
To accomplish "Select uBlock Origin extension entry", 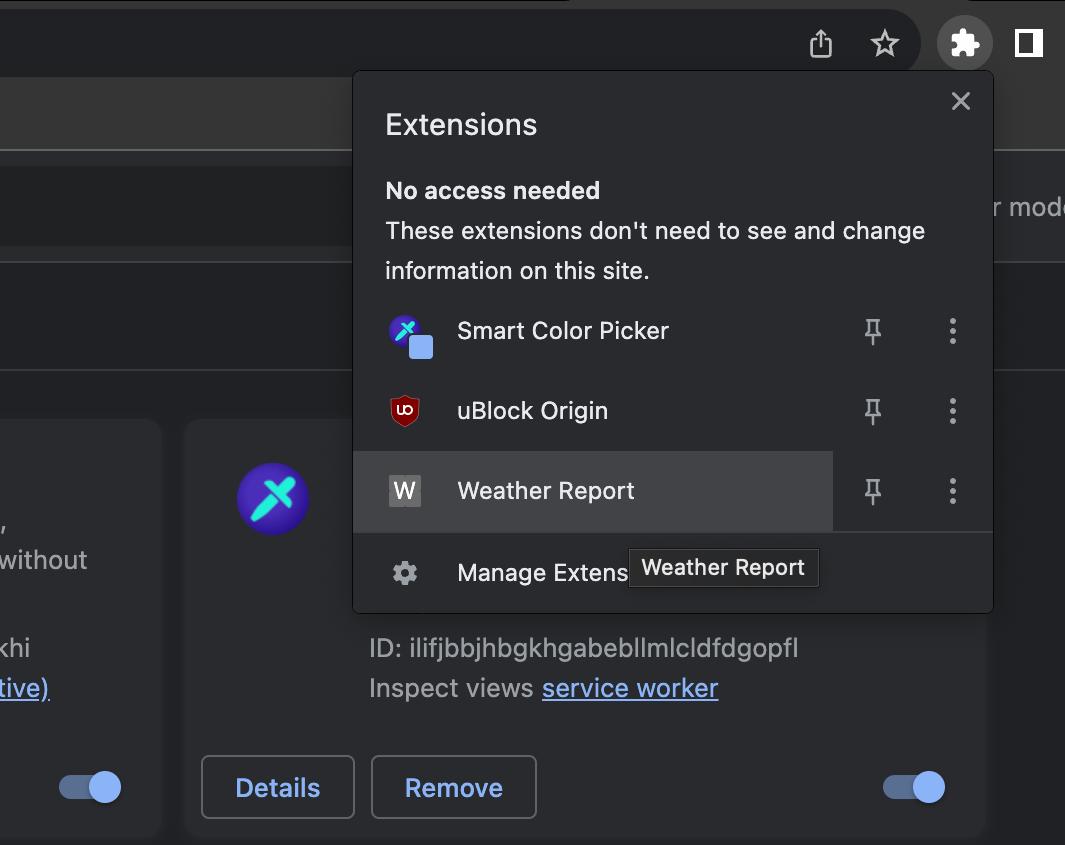I will [x=593, y=411].
